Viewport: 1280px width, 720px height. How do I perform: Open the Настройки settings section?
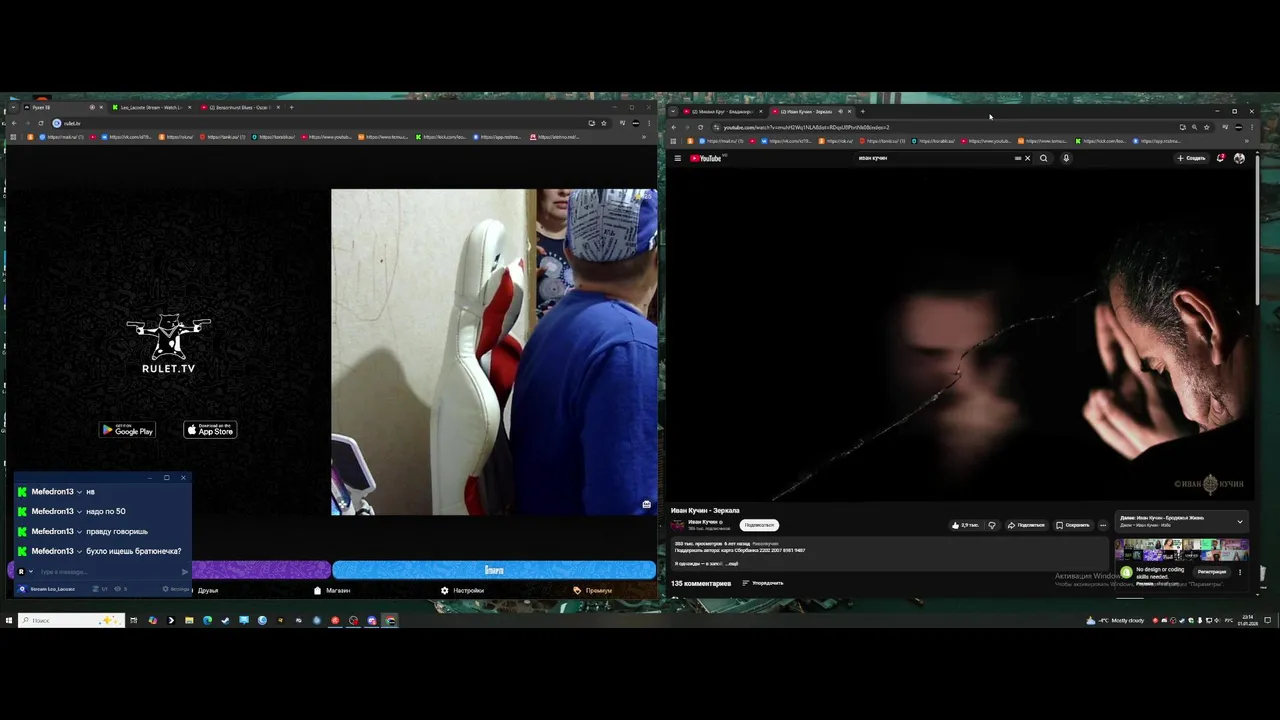[x=462, y=590]
